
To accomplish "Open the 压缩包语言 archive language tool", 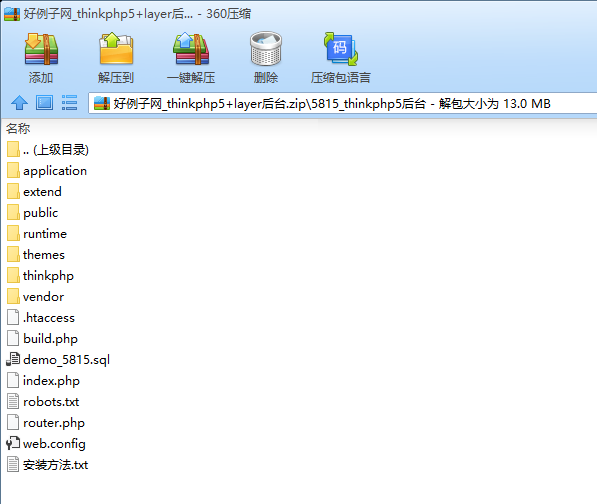I will click(x=341, y=49).
